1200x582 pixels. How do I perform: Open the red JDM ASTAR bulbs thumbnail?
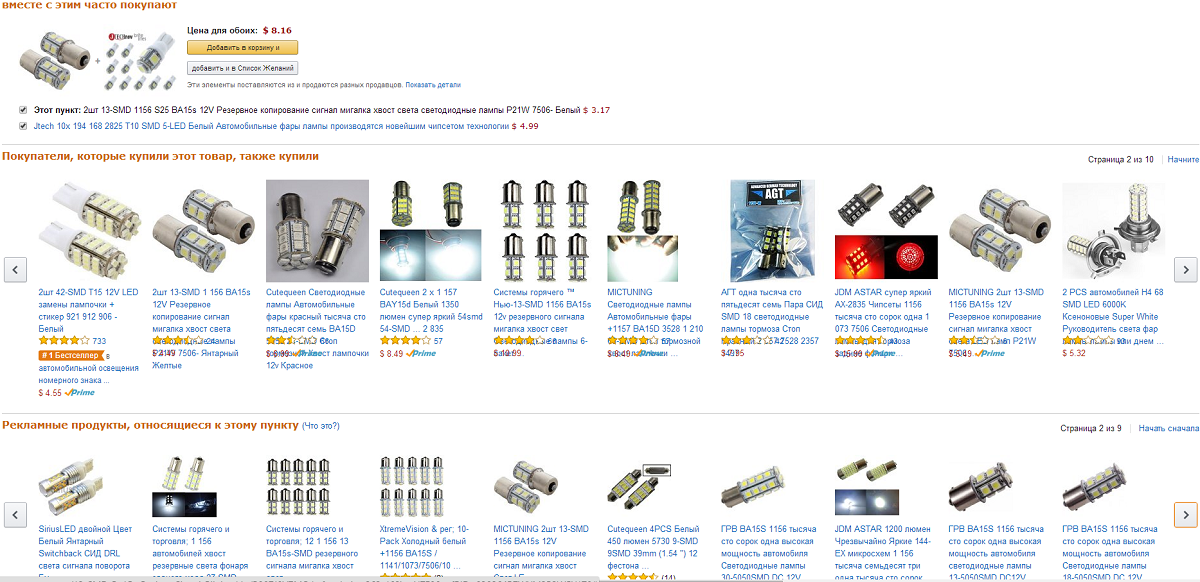[886, 231]
